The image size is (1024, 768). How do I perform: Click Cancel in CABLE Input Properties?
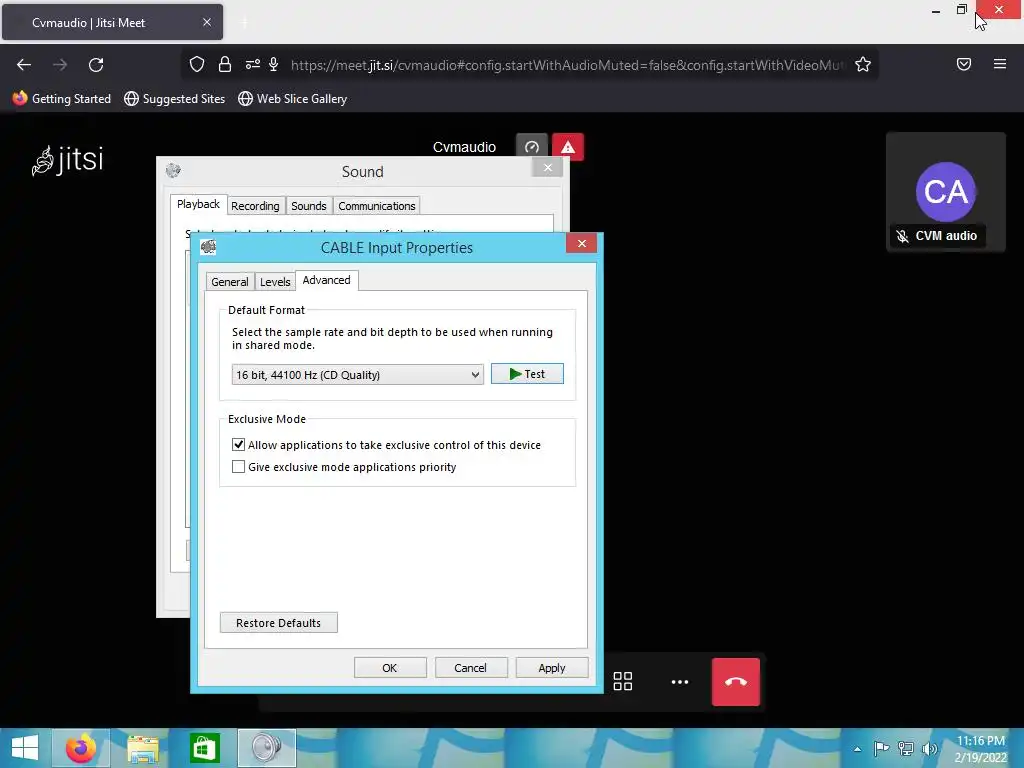tap(470, 668)
